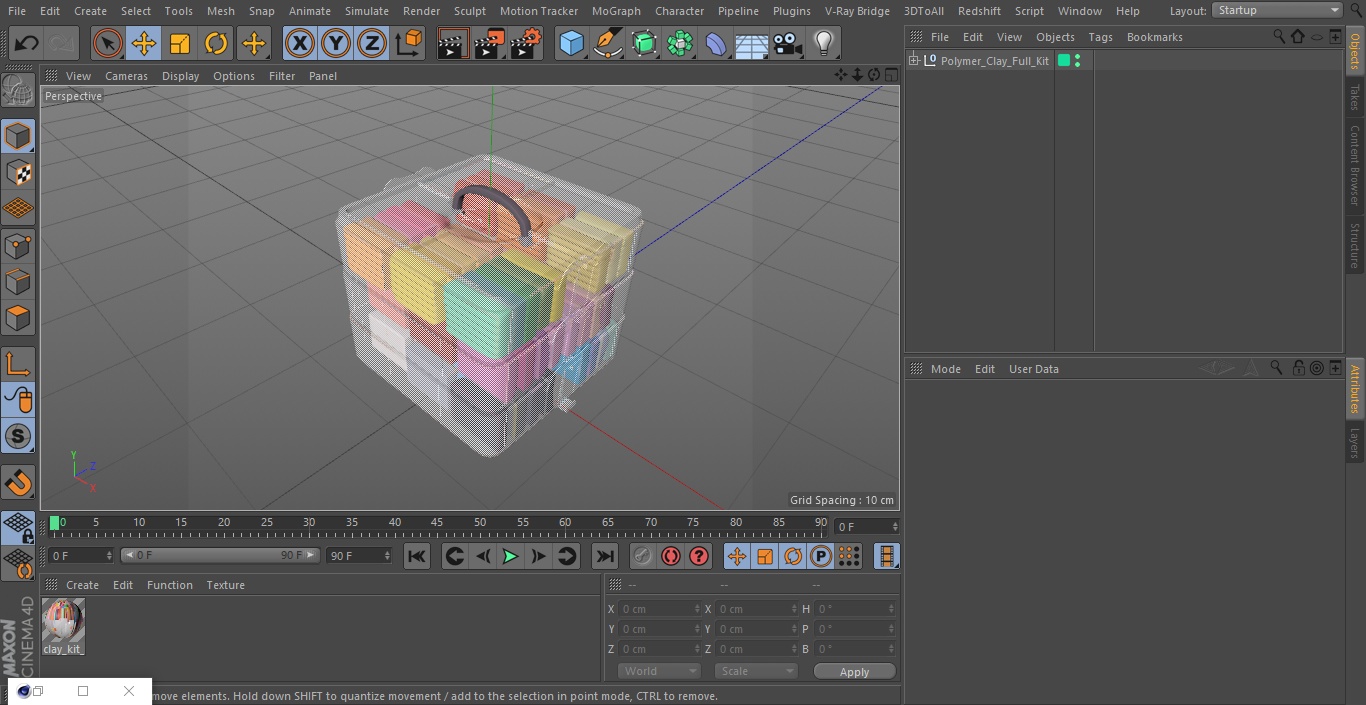1366x705 pixels.
Task: Open the Attributes side tab
Action: tap(1355, 389)
